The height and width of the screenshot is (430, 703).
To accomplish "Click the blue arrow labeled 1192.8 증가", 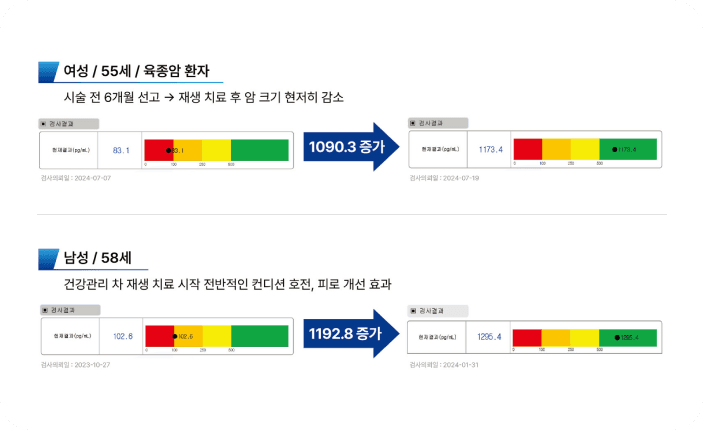I will tap(352, 336).
